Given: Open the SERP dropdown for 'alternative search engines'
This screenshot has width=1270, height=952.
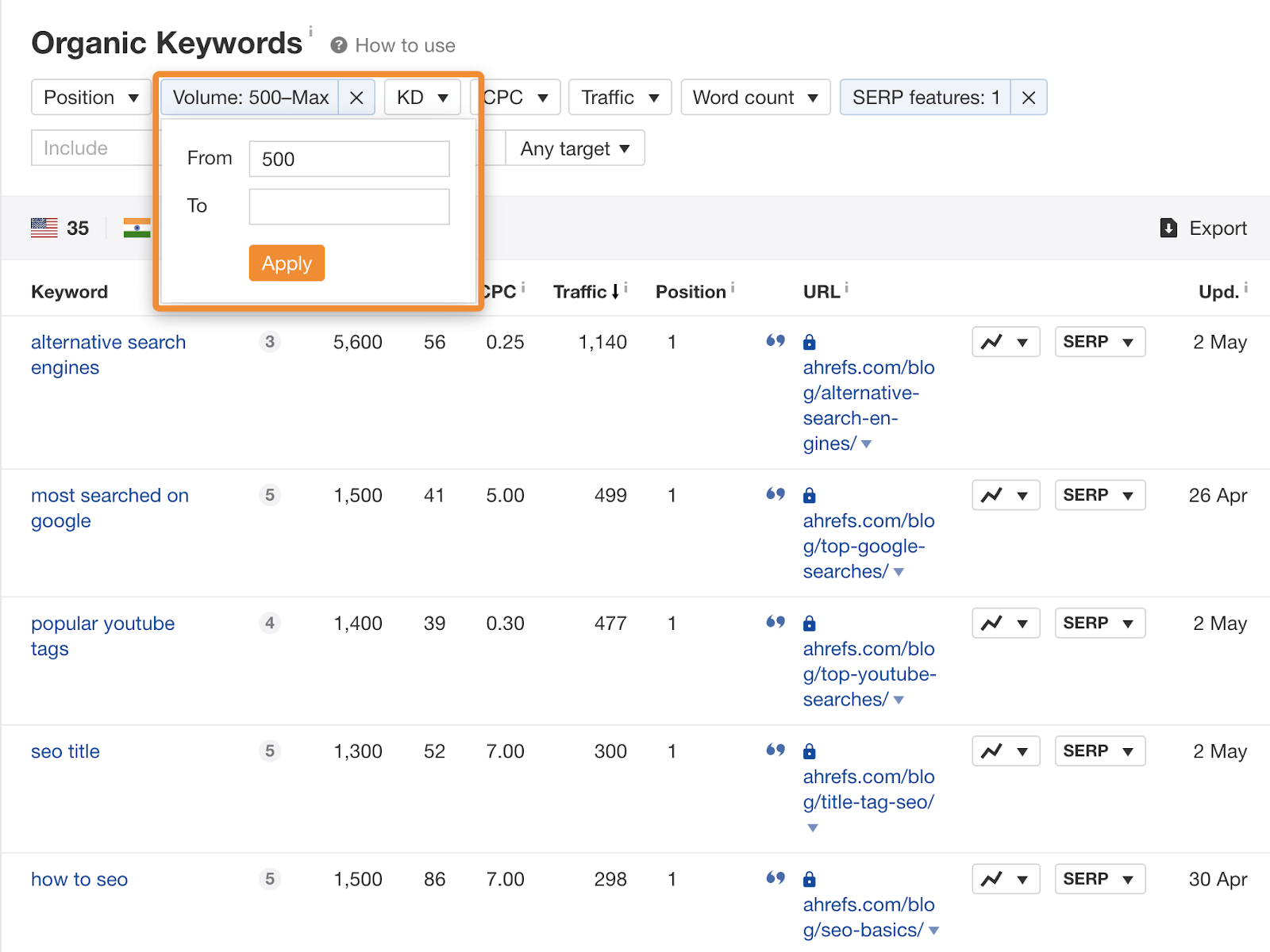Looking at the screenshot, I should click(x=1099, y=342).
